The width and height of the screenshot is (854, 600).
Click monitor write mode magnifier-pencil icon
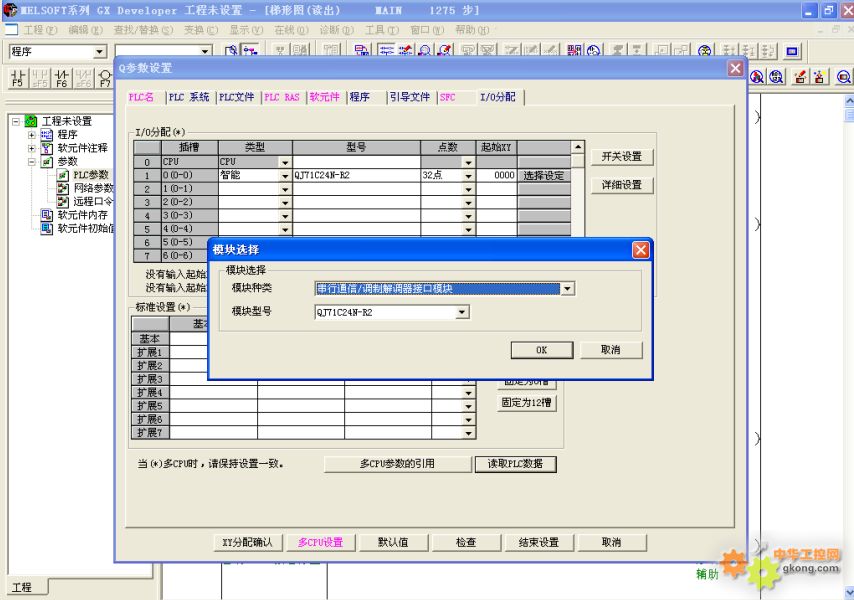pyautogui.click(x=445, y=51)
